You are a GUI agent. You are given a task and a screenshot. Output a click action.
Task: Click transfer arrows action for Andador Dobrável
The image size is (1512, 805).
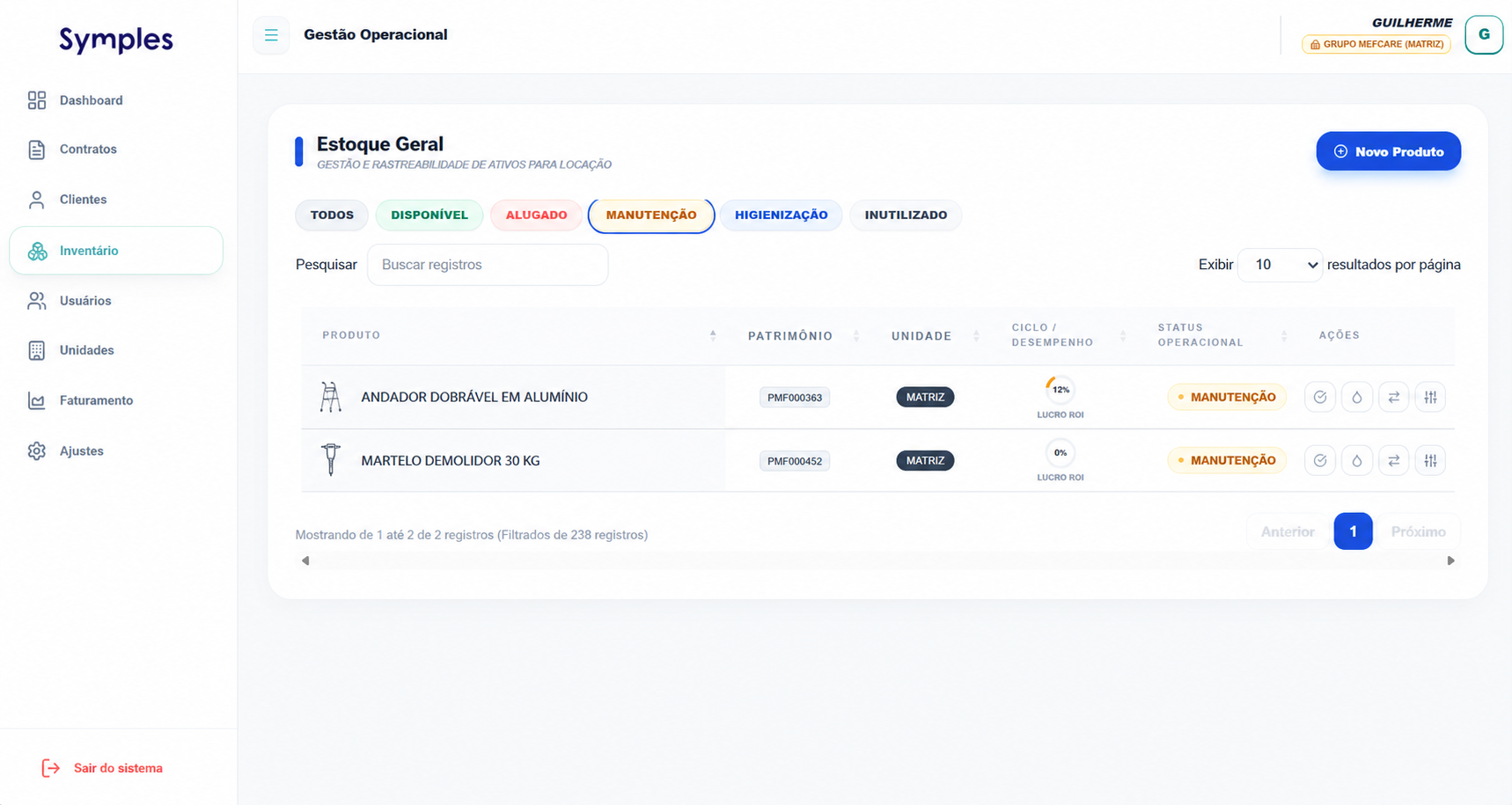[1394, 398]
